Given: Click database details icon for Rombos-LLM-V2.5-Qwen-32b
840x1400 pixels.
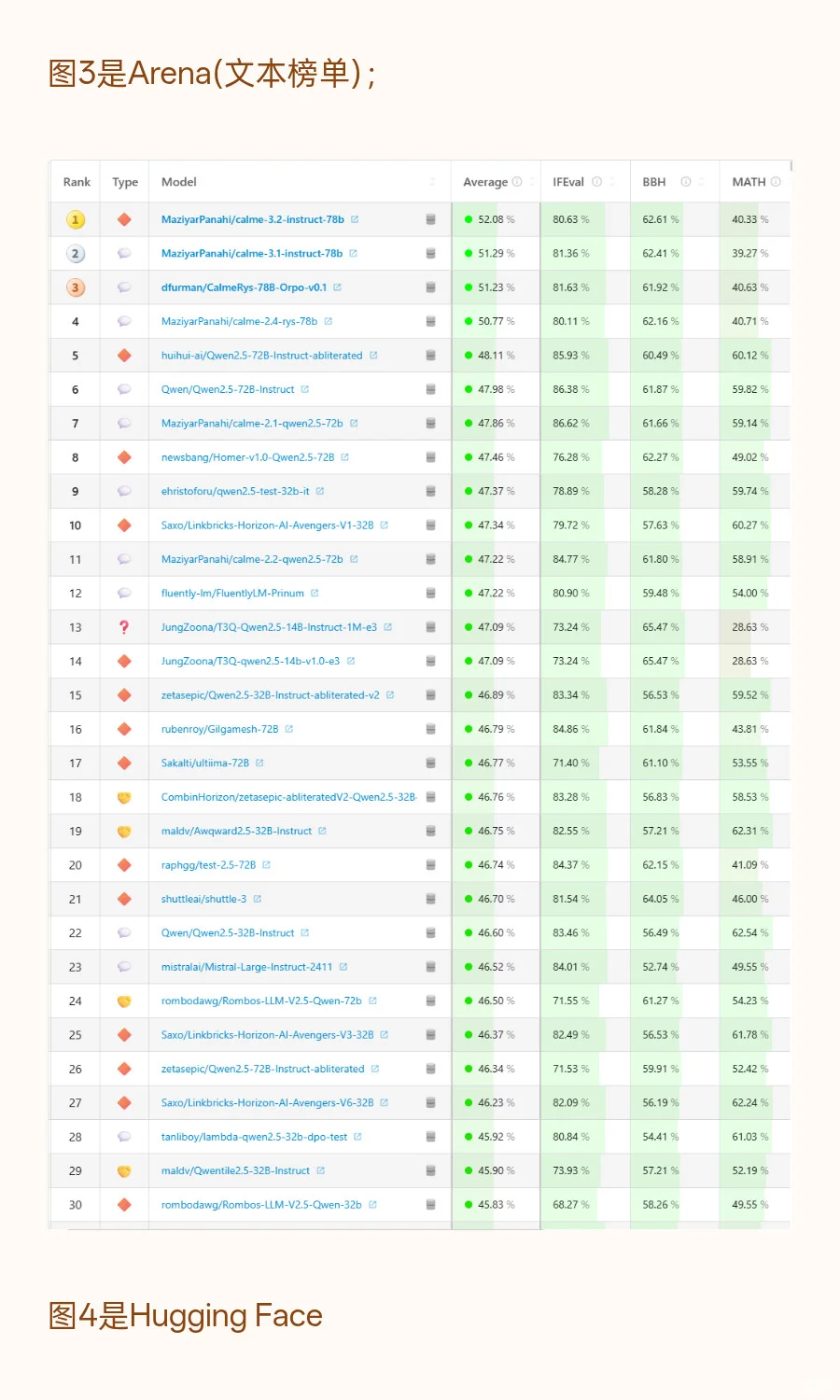Looking at the screenshot, I should point(430,1205).
